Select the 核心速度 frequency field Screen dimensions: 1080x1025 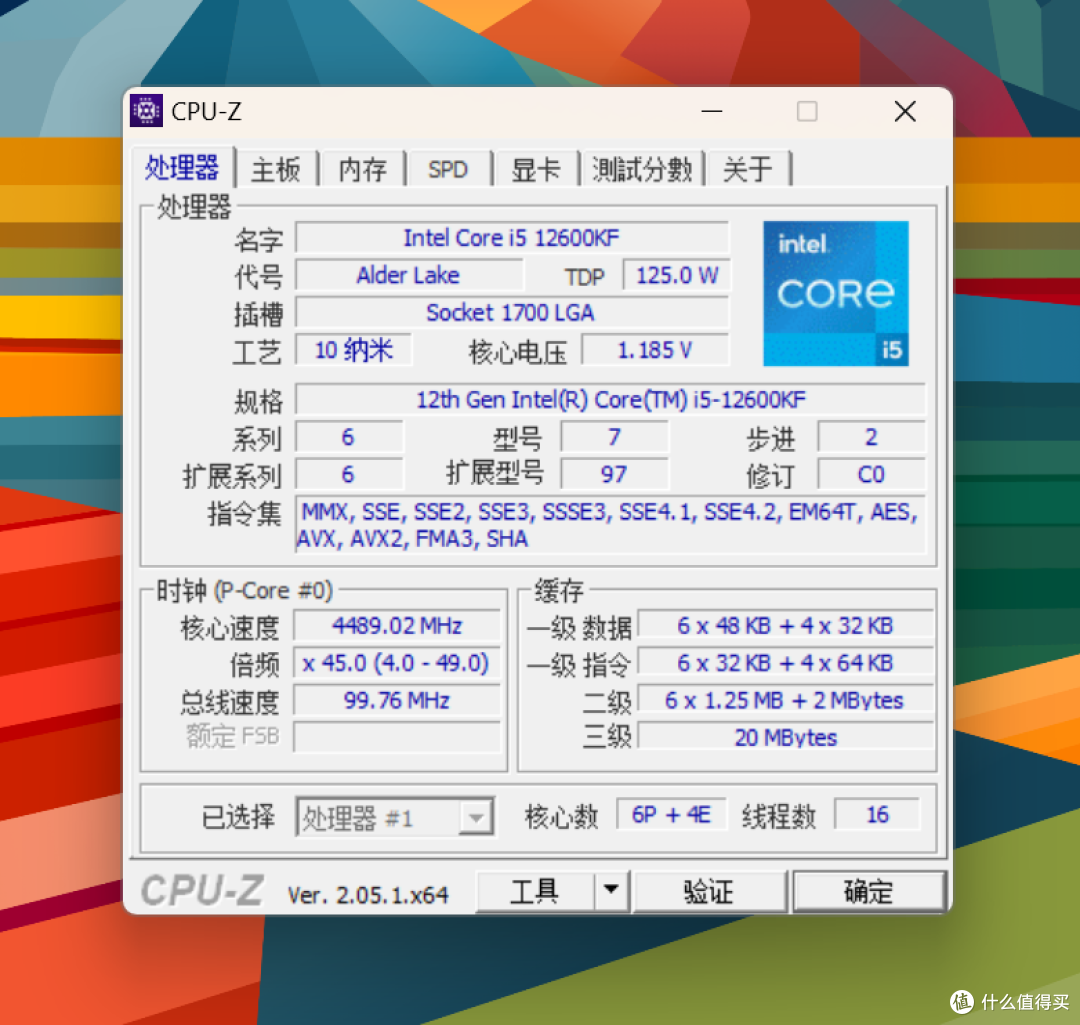(x=396, y=625)
